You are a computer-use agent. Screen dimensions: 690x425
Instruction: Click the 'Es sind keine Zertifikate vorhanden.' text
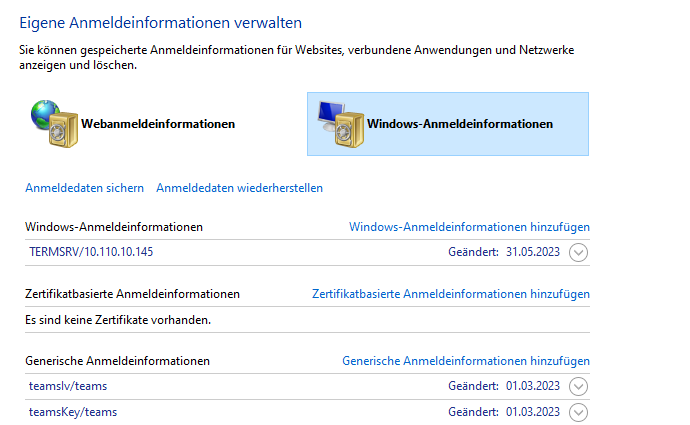coord(118,320)
